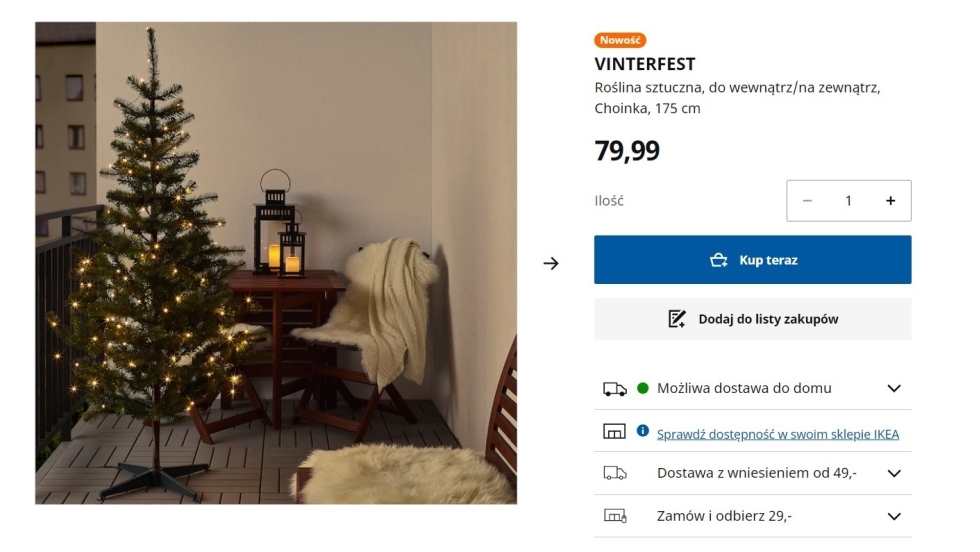Image resolution: width=980 pixels, height=552 pixels.
Task: Click the delivery truck icon
Action: click(x=614, y=388)
